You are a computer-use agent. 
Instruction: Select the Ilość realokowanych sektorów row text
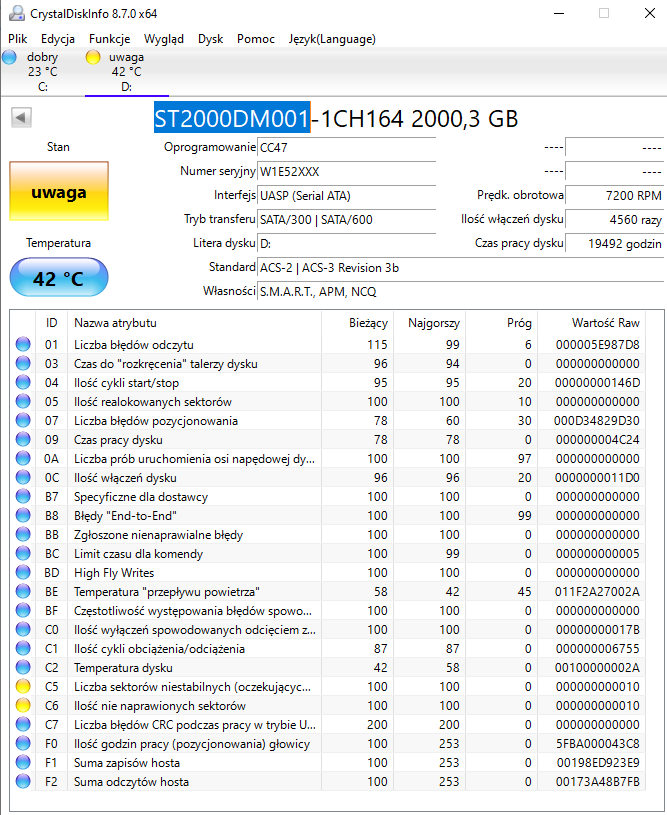click(x=153, y=402)
